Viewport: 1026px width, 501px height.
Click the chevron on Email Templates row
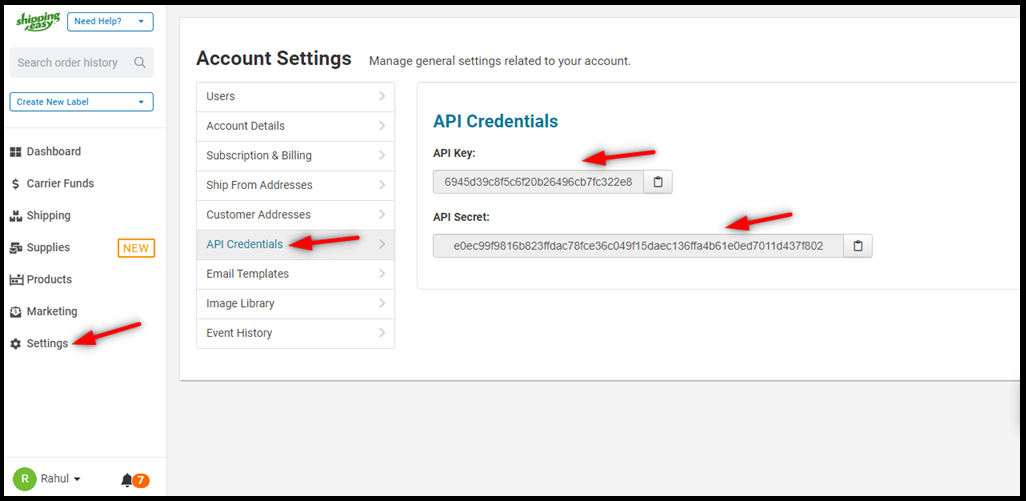click(x=382, y=274)
